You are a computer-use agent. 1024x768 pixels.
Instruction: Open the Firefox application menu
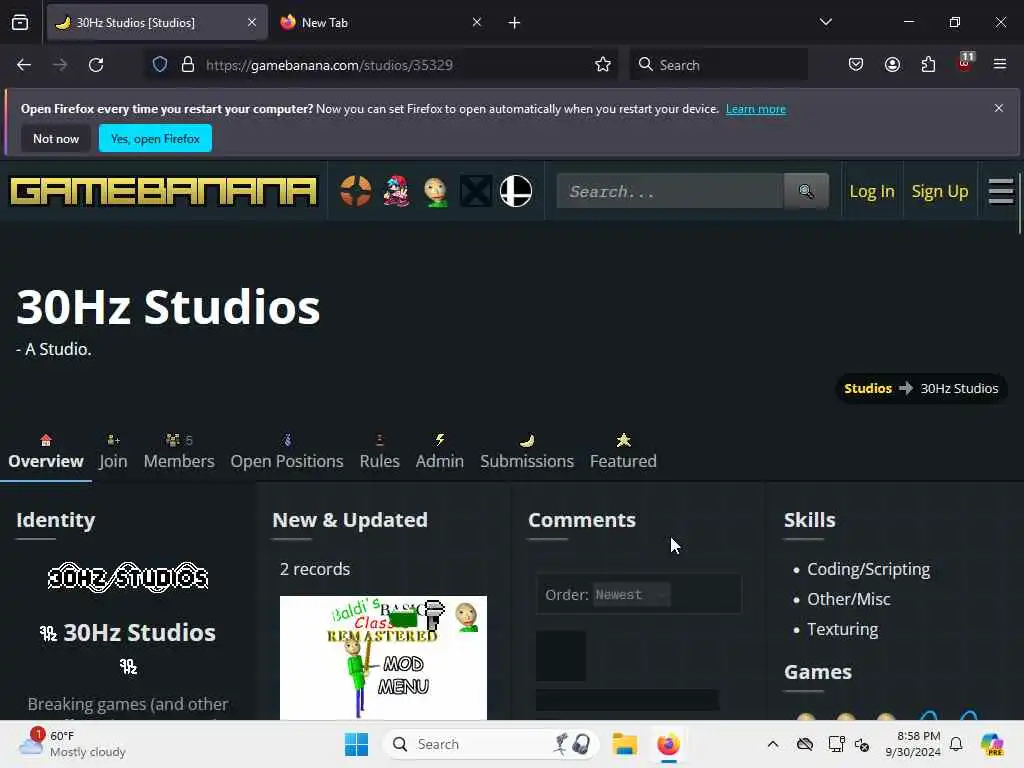[x=1000, y=65]
